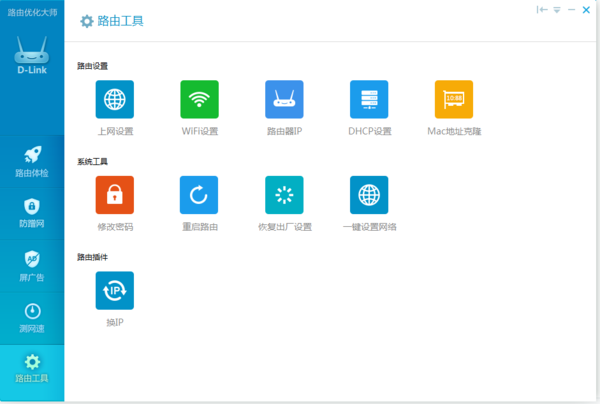Launch Mac地址克隆 tool

click(453, 100)
